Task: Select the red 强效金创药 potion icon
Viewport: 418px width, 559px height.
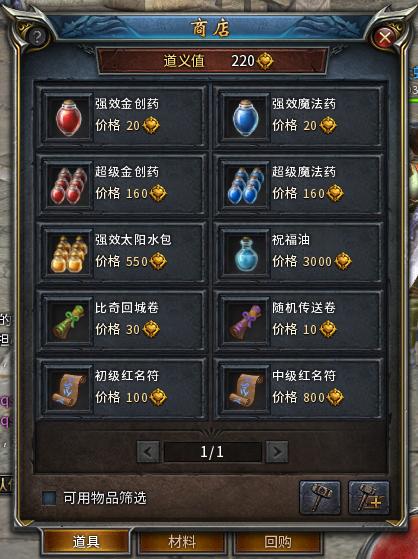Action: coord(68,118)
